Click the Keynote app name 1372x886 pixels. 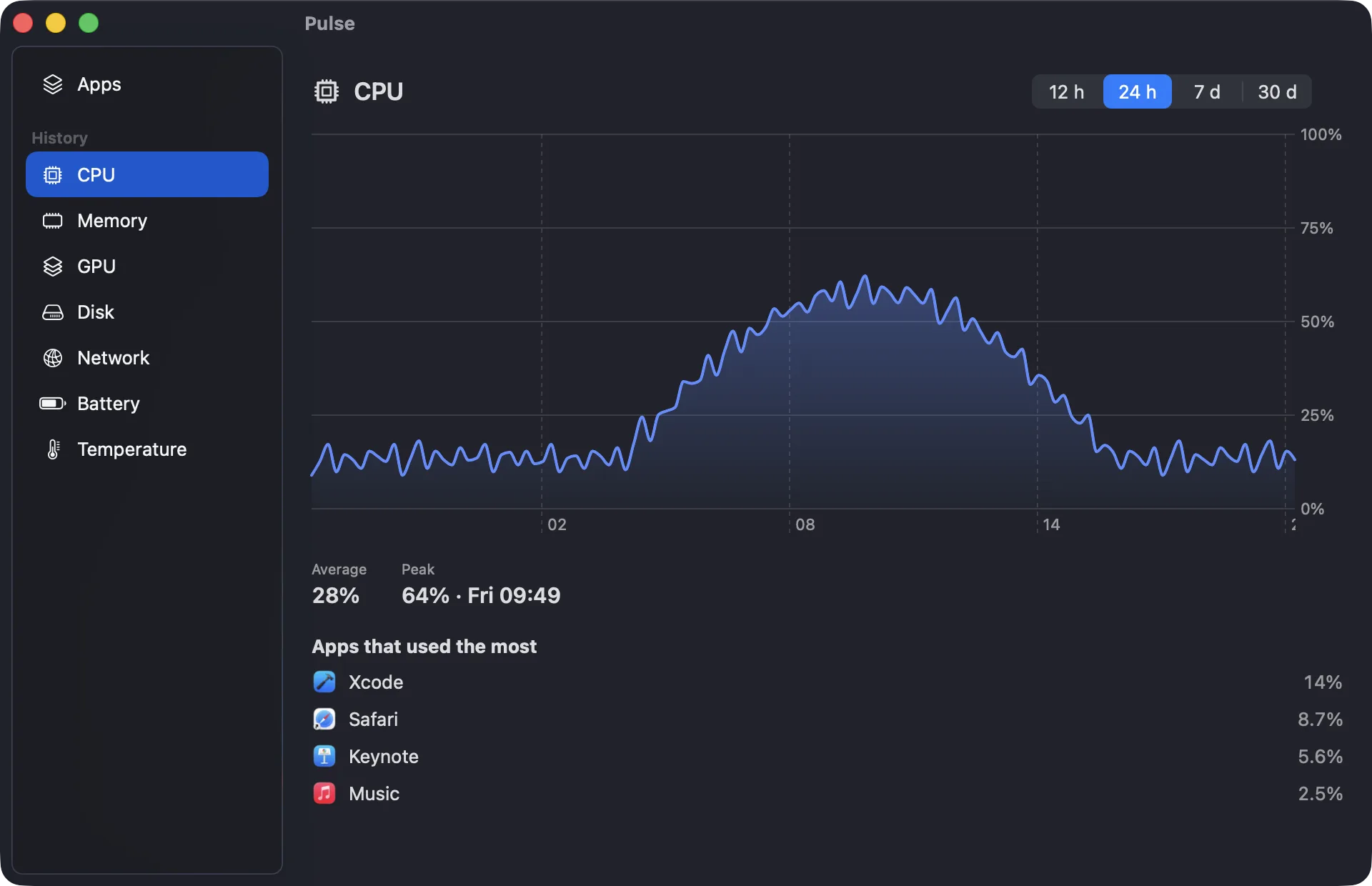[384, 757]
